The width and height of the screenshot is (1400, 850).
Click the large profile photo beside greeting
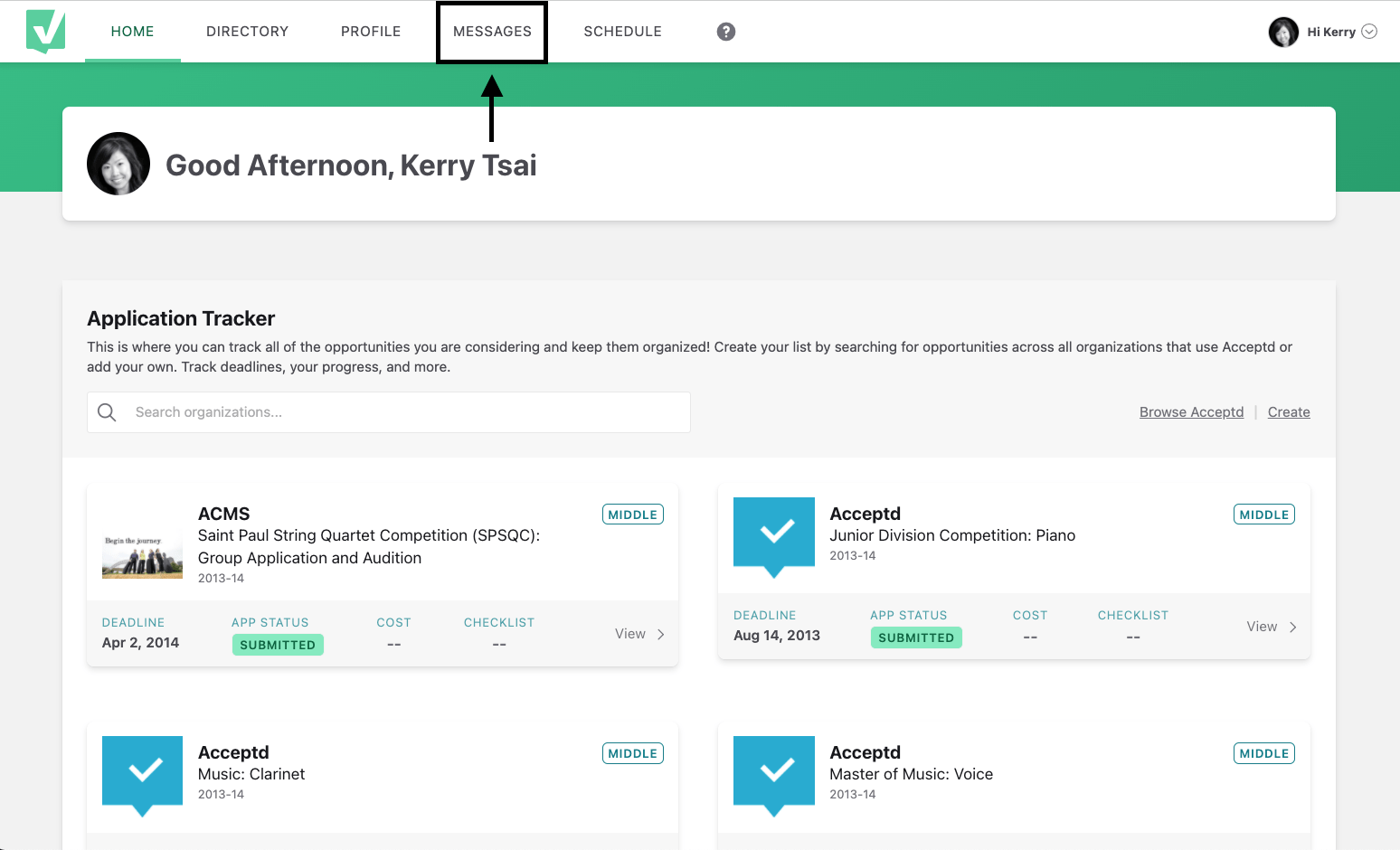[x=118, y=164]
